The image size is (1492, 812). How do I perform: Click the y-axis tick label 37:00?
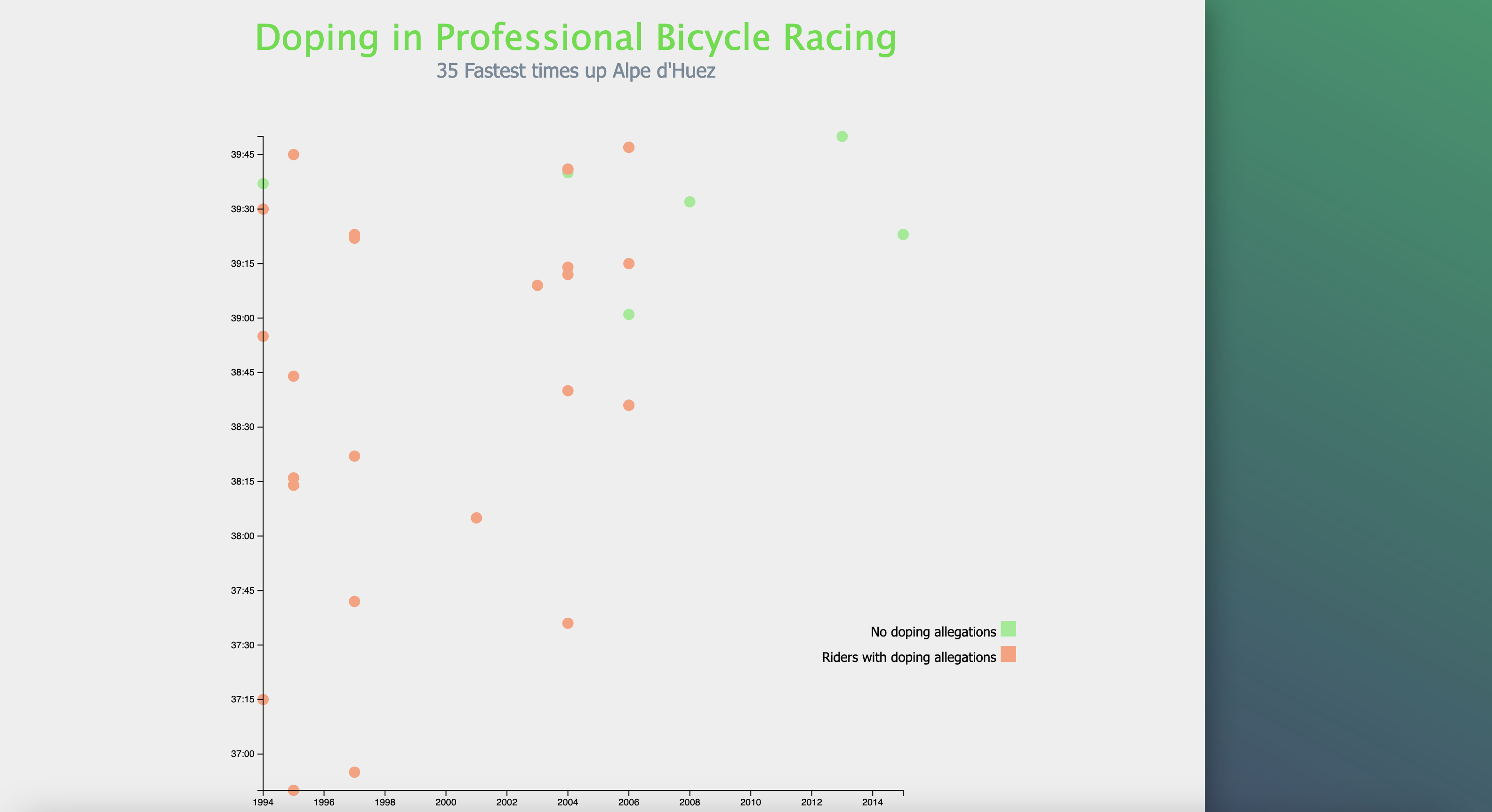click(243, 754)
